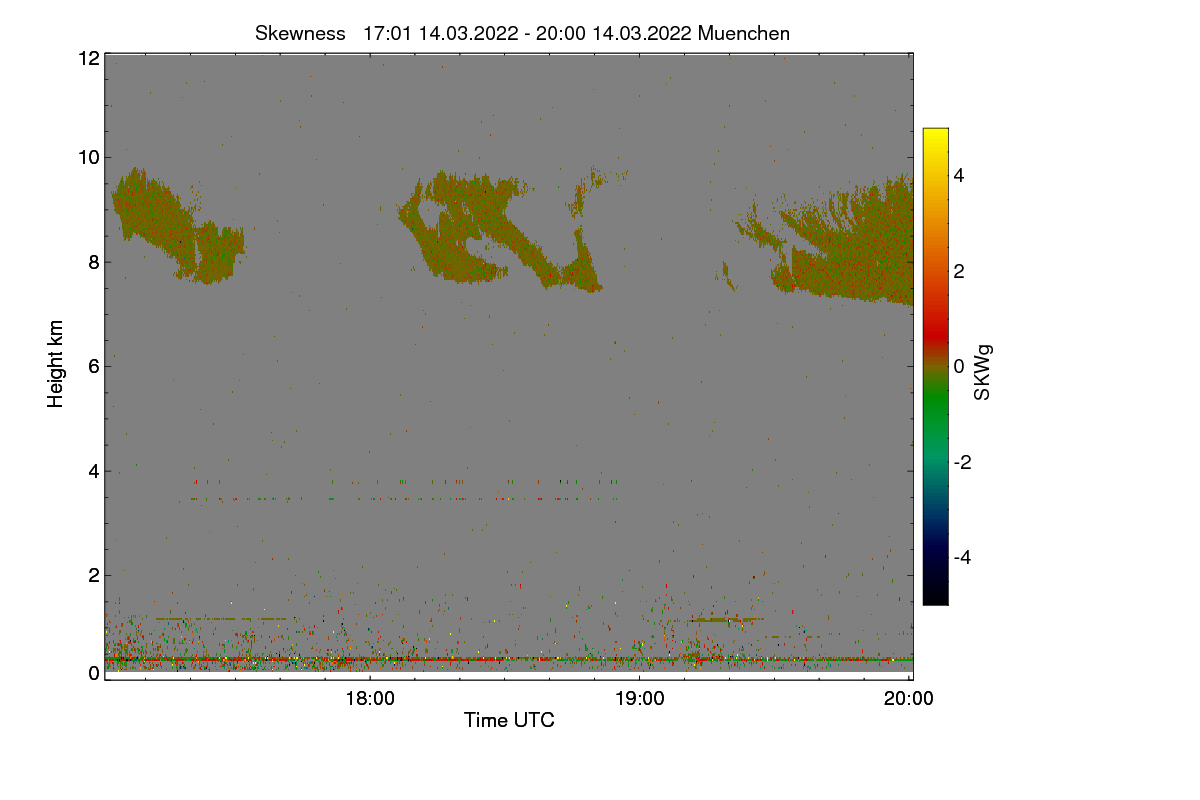This screenshot has height=800, width=1200.
Task: Click the 10 km height tick label
Action: pyautogui.click(x=87, y=157)
